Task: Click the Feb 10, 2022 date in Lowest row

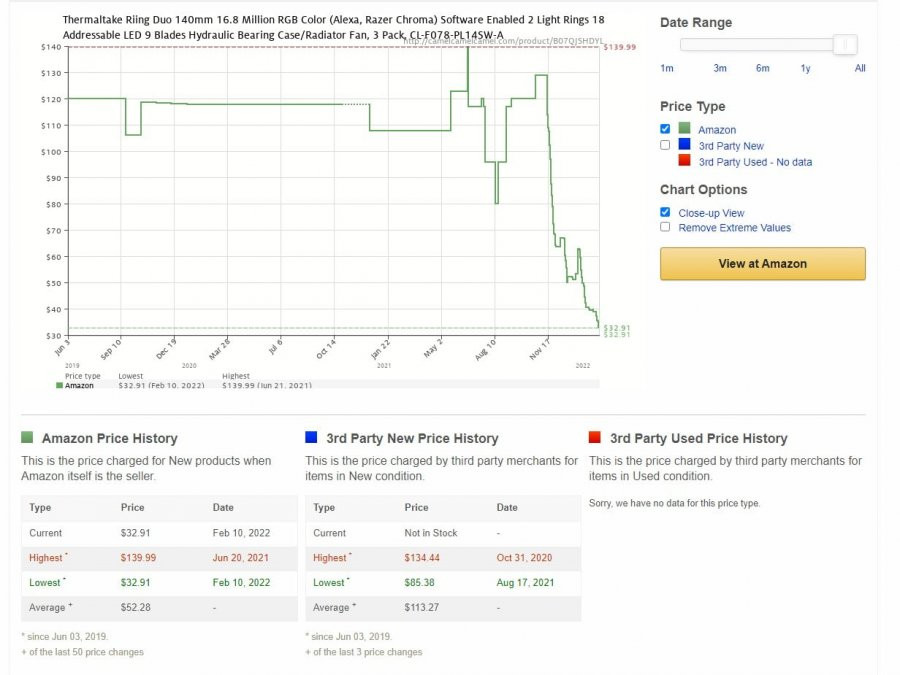Action: [241, 582]
